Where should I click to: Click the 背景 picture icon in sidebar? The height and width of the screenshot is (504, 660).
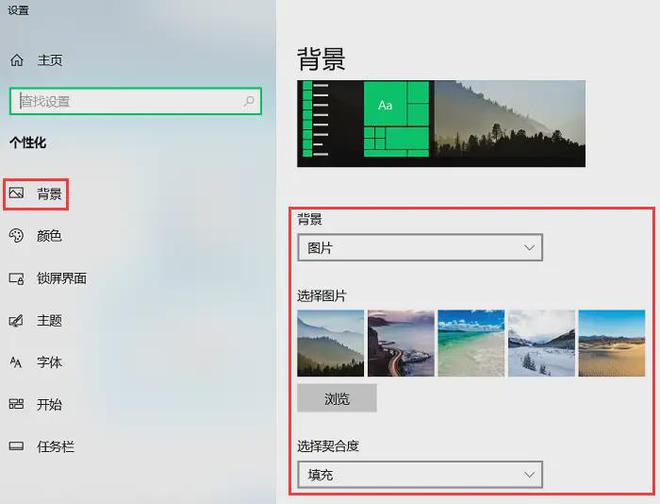tap(17, 193)
